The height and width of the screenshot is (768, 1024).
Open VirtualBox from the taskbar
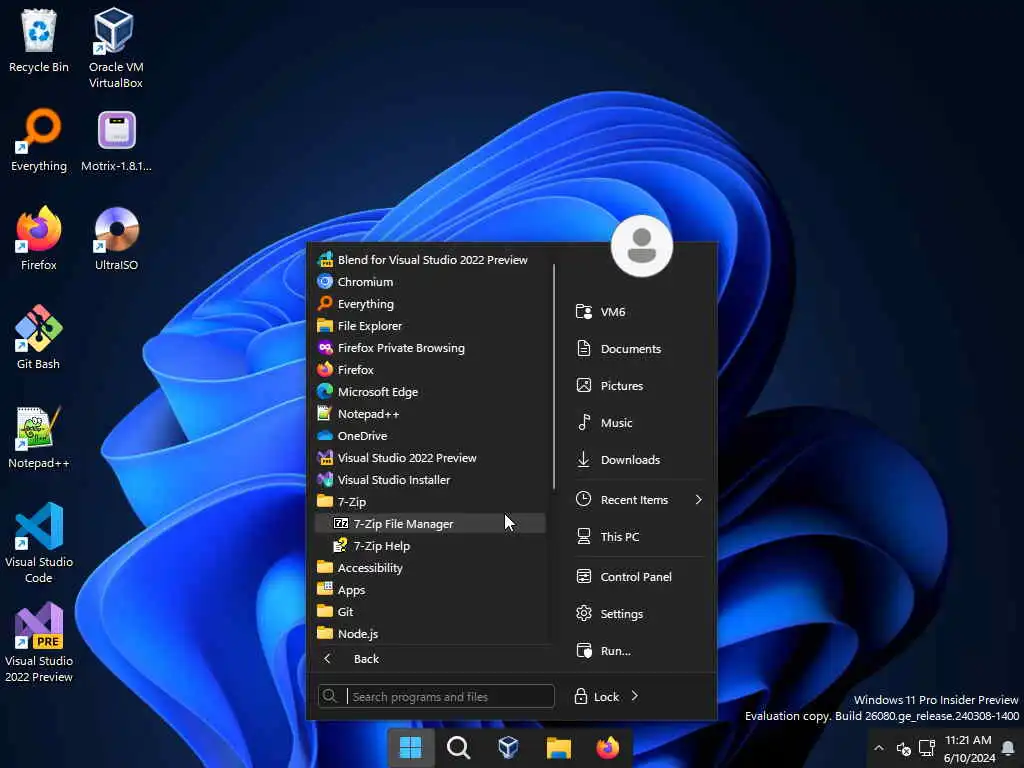pos(508,747)
